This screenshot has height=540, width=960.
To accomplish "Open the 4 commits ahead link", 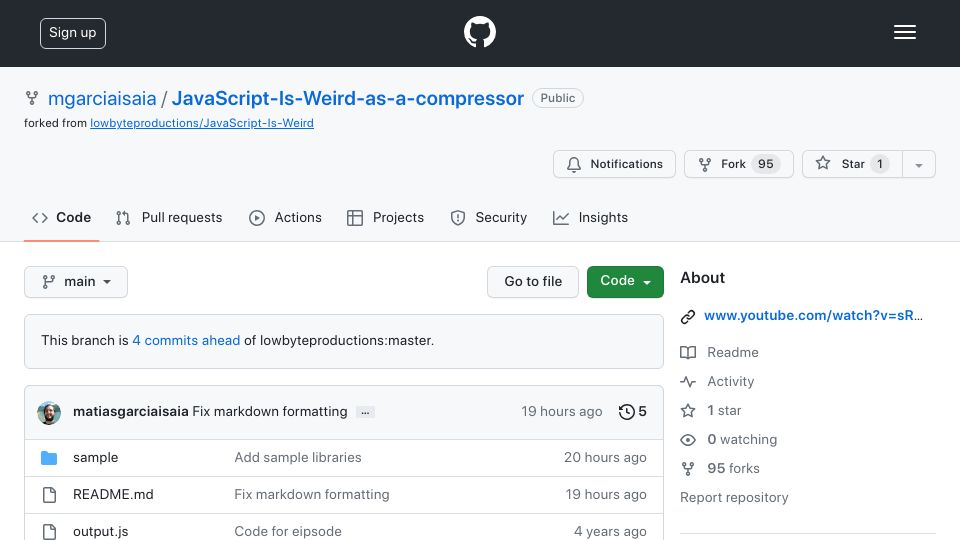I will click(186, 340).
